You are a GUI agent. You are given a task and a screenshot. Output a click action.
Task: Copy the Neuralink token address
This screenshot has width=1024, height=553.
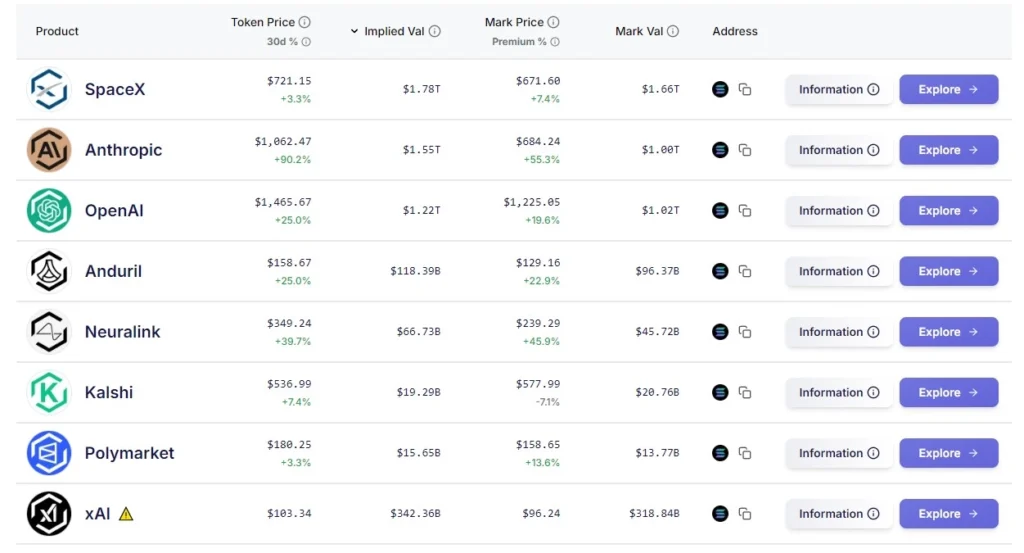[x=745, y=332]
